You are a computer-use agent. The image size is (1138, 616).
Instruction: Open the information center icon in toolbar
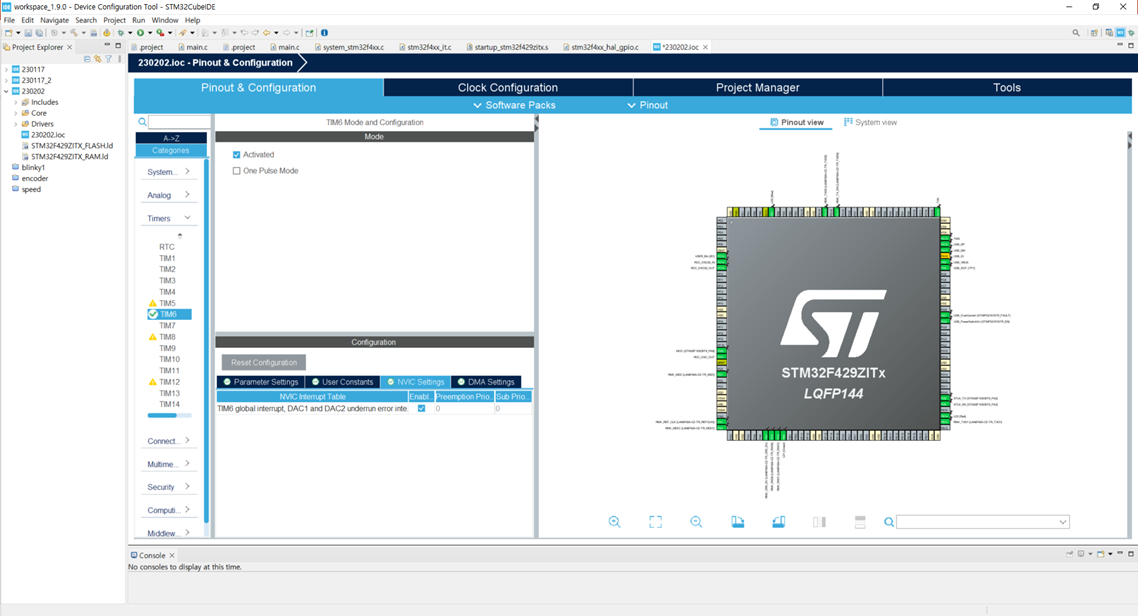pos(324,33)
